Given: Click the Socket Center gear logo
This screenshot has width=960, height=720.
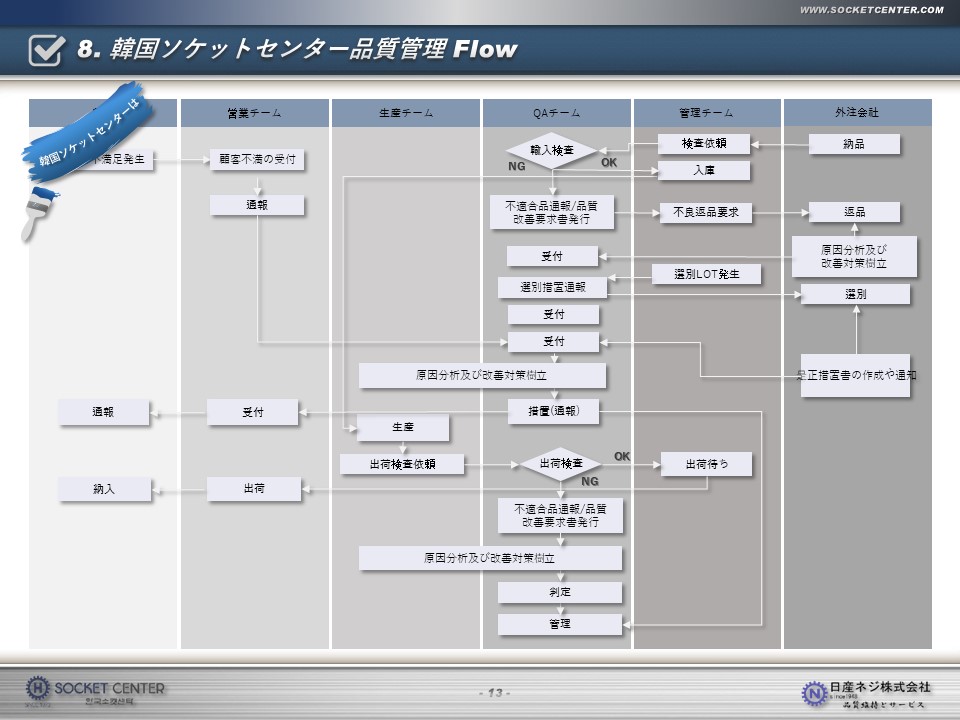Looking at the screenshot, I should pyautogui.click(x=38, y=688).
